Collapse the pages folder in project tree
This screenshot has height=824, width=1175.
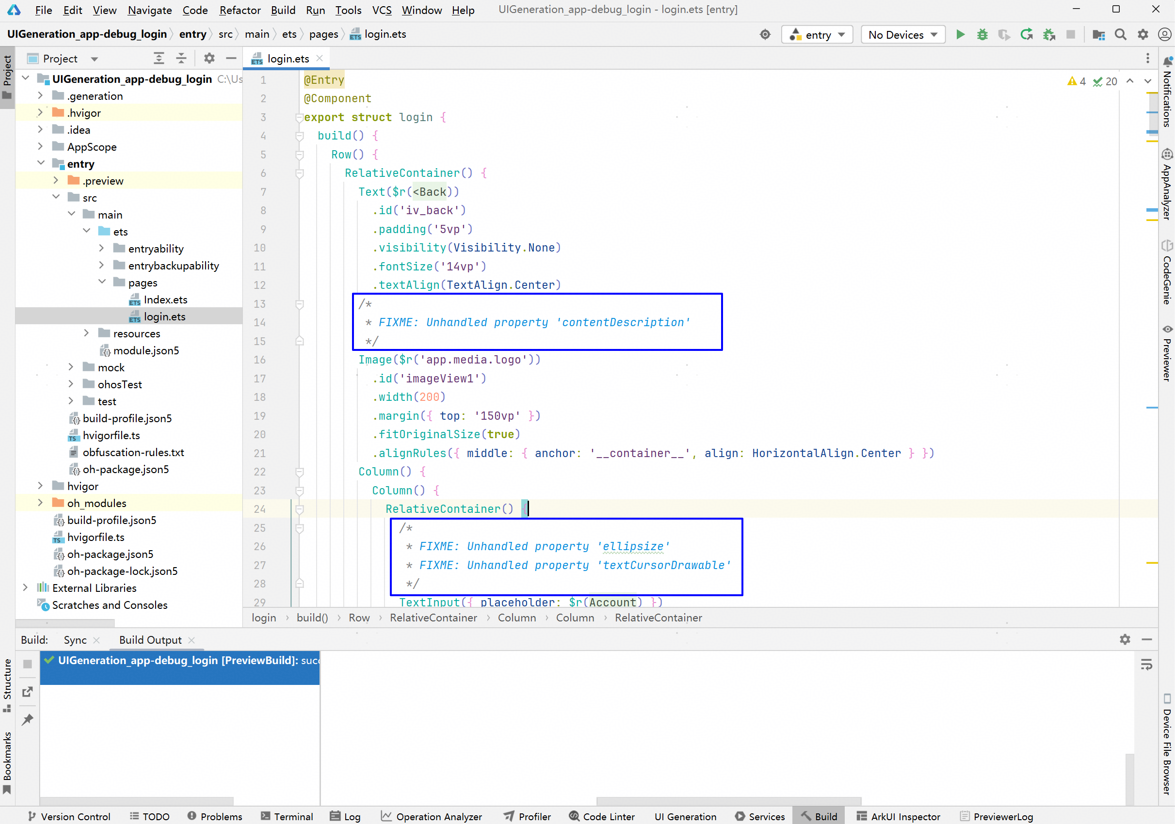(x=102, y=283)
